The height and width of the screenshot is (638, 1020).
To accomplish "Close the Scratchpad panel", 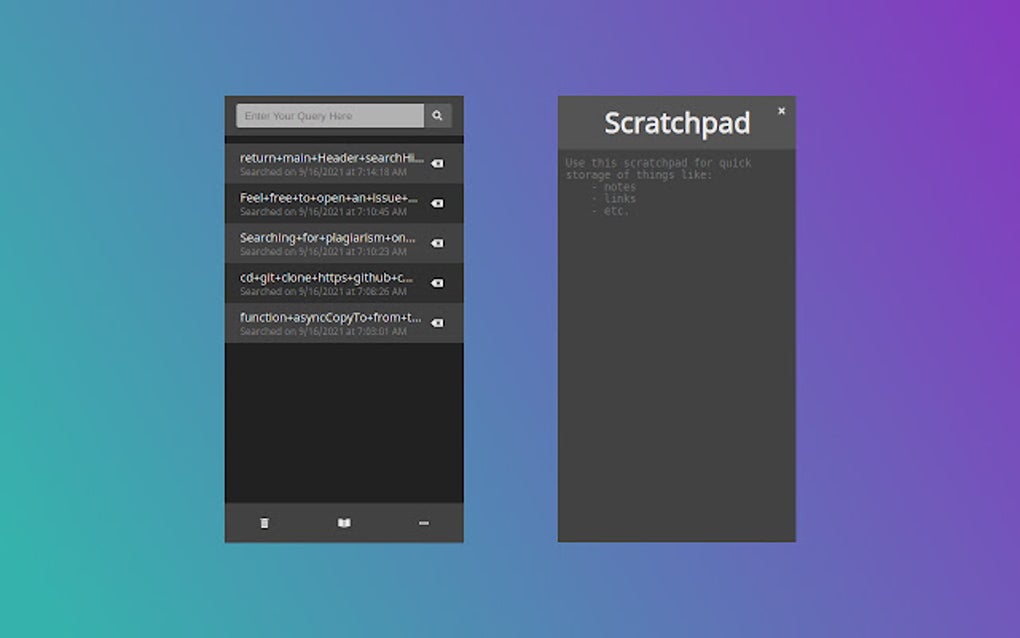I will (781, 110).
